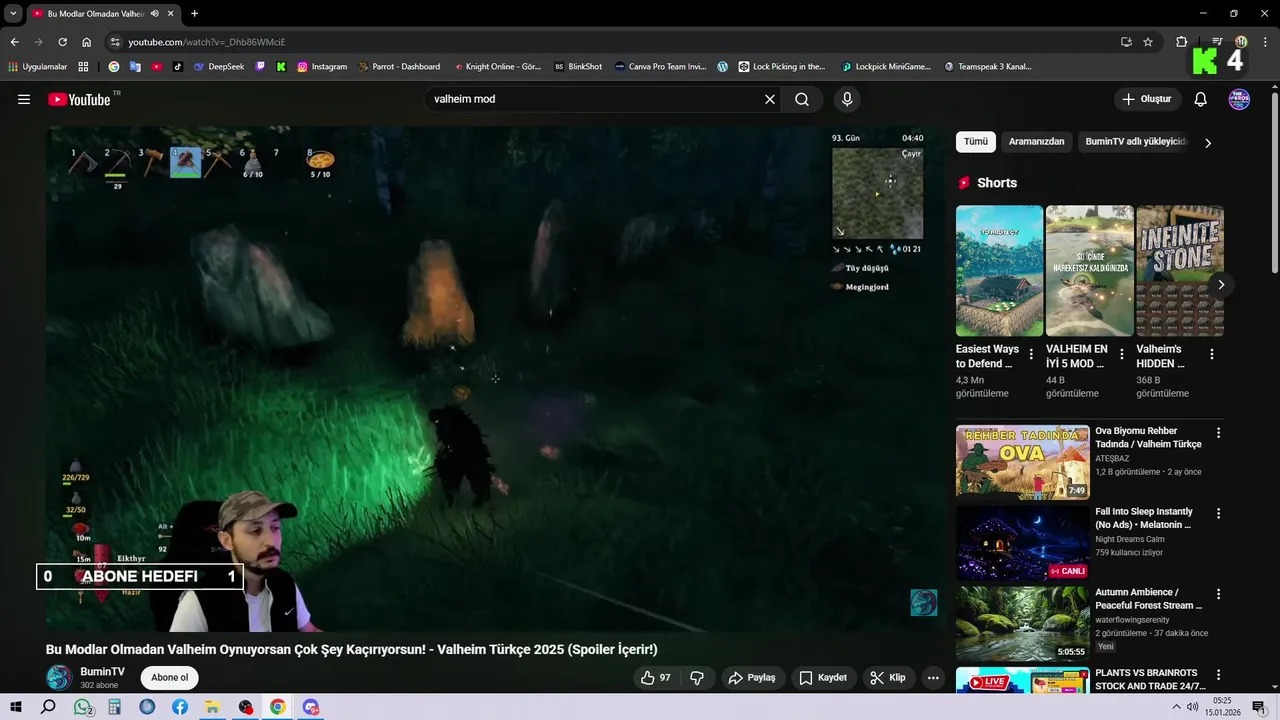The width and height of the screenshot is (1280, 720).
Task: Run search with magnifier button
Action: (x=802, y=99)
